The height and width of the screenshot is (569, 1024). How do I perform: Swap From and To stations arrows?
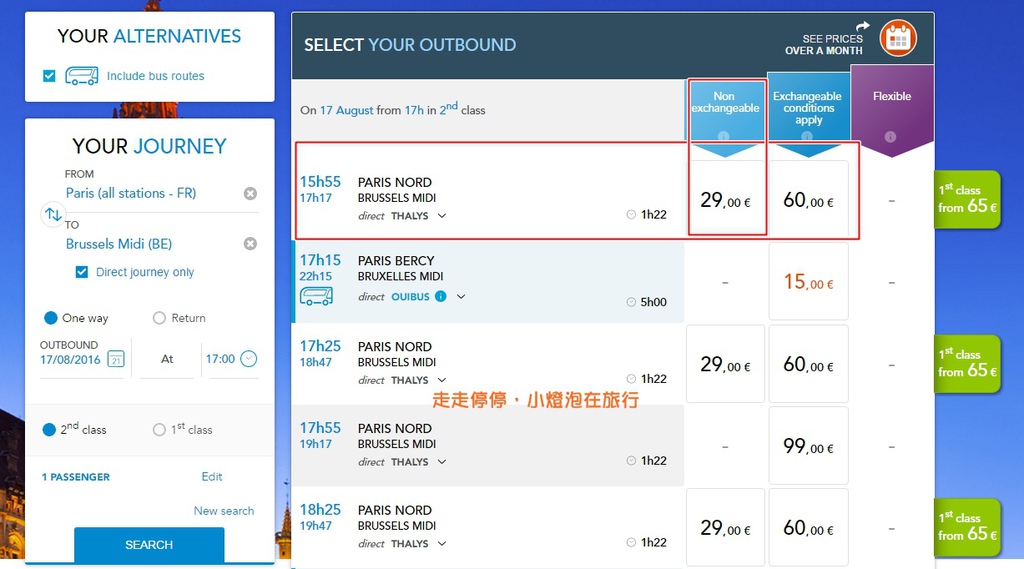click(x=53, y=214)
